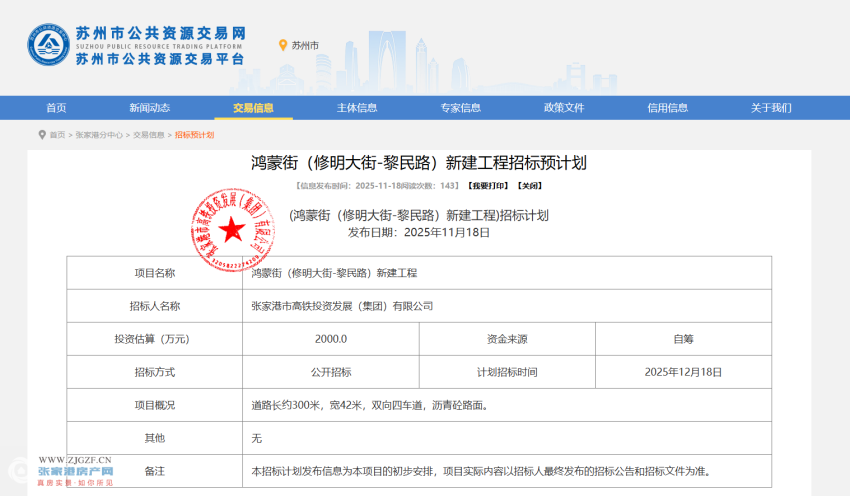Click 交易信息 in the breadcrumb

pyautogui.click(x=149, y=134)
